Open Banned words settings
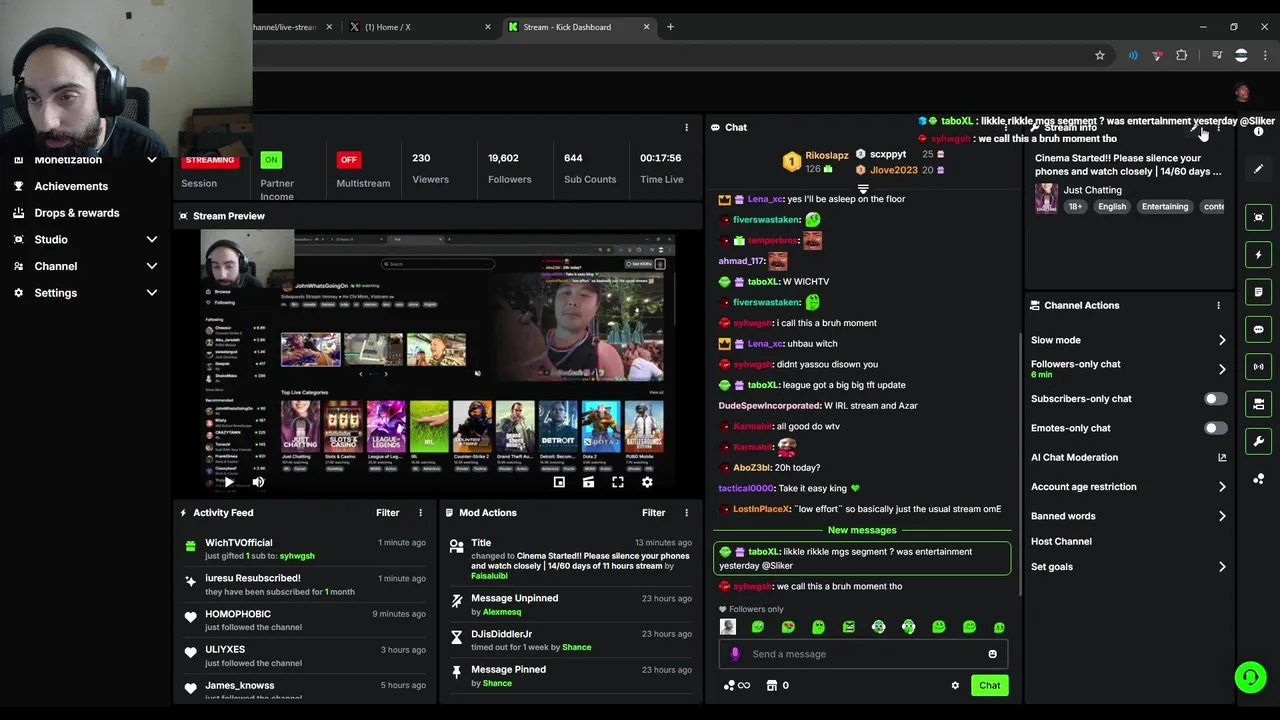The width and height of the screenshot is (1280, 720). click(x=1128, y=516)
